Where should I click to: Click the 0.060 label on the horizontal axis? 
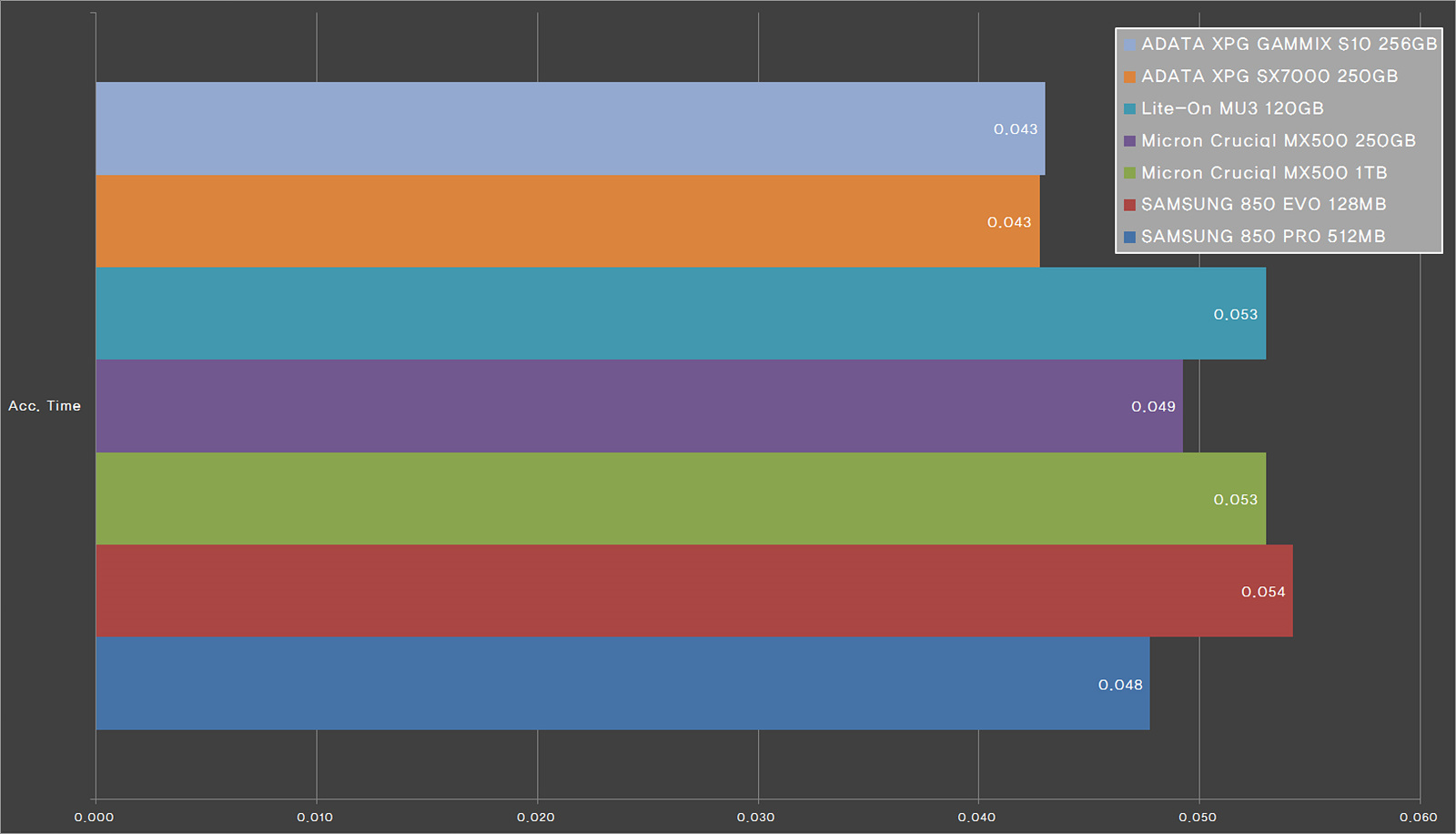[1419, 817]
